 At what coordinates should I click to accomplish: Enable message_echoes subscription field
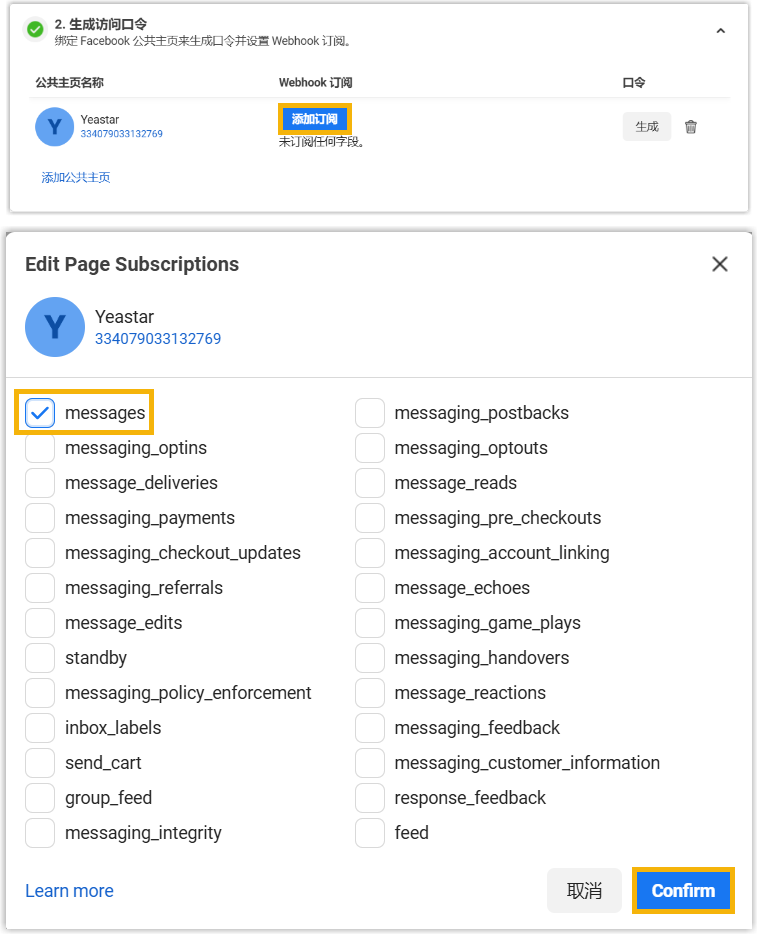(x=370, y=588)
